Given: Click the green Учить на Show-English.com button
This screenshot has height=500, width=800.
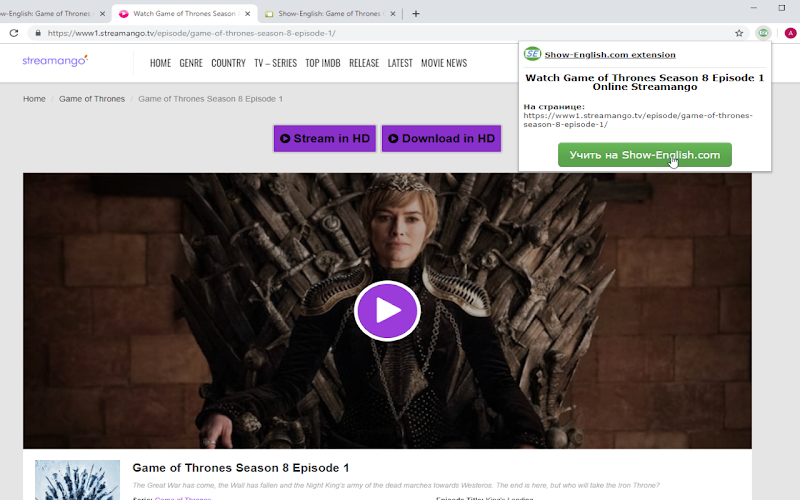Looking at the screenshot, I should (x=644, y=155).
